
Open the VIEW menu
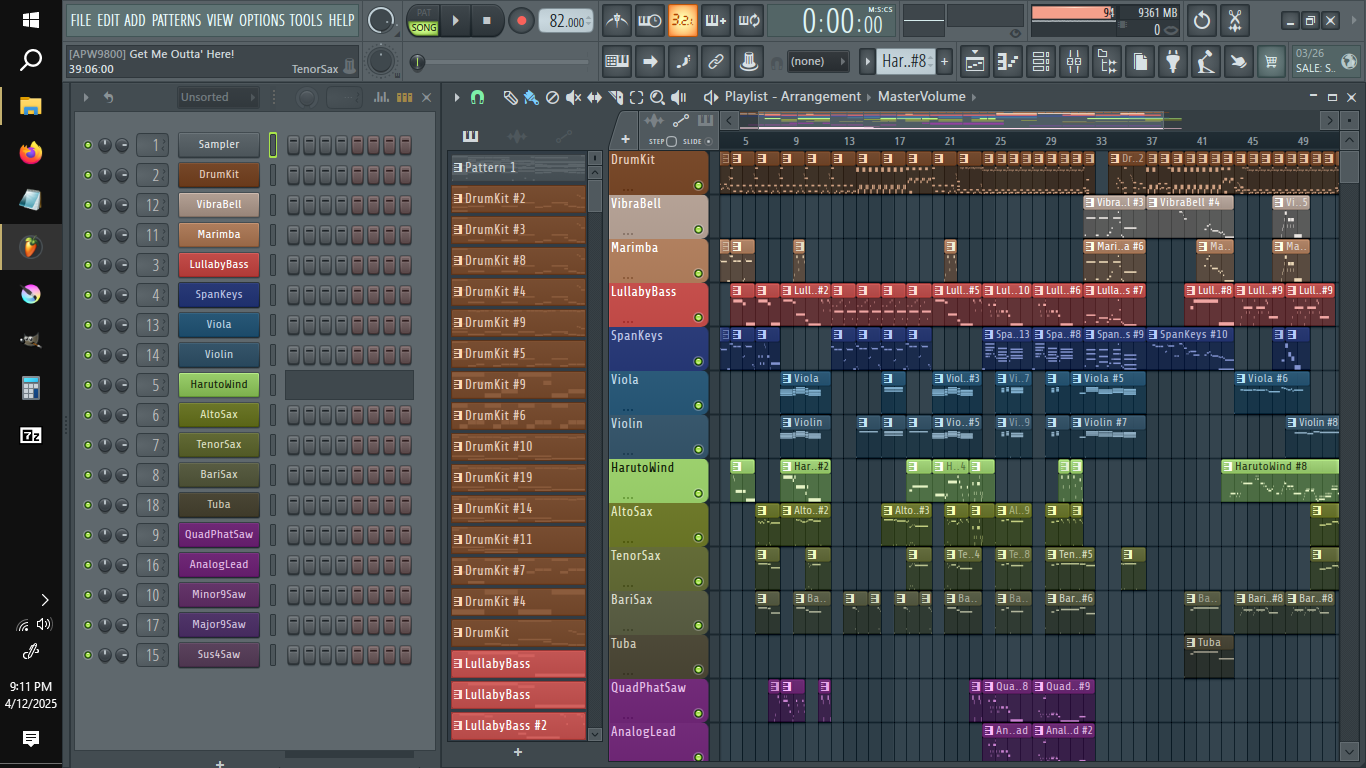(x=220, y=20)
